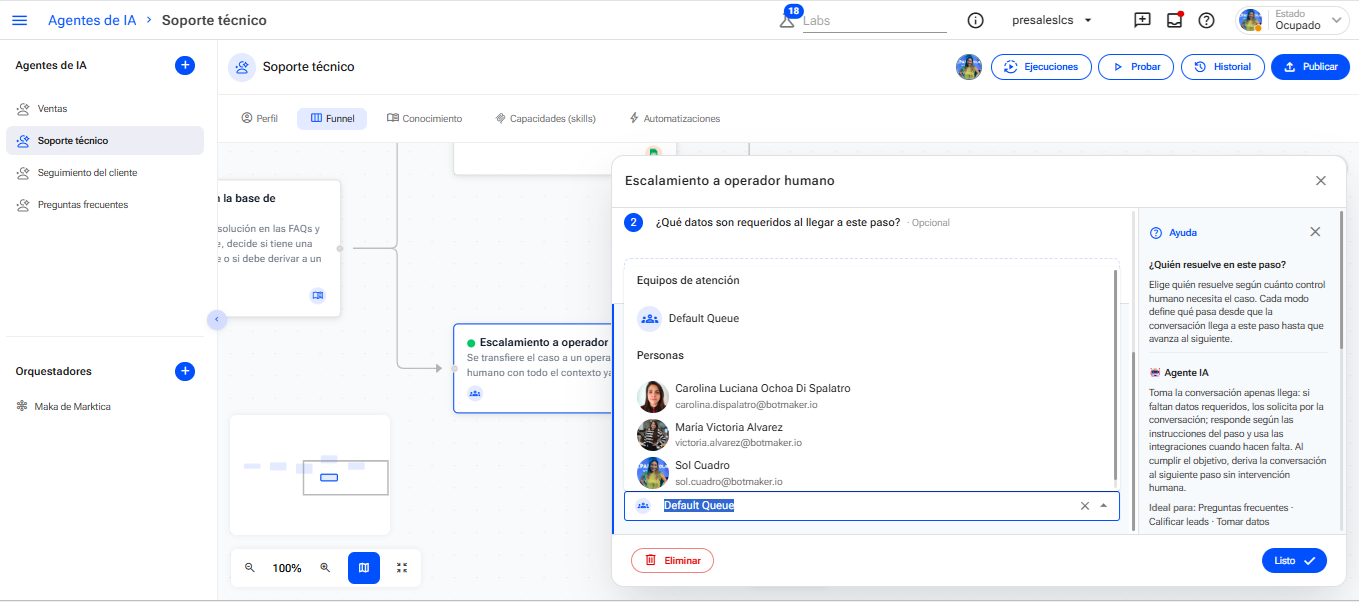The image size is (1359, 602).
Task: Clear the Default Queue selection
Action: click(x=1085, y=506)
